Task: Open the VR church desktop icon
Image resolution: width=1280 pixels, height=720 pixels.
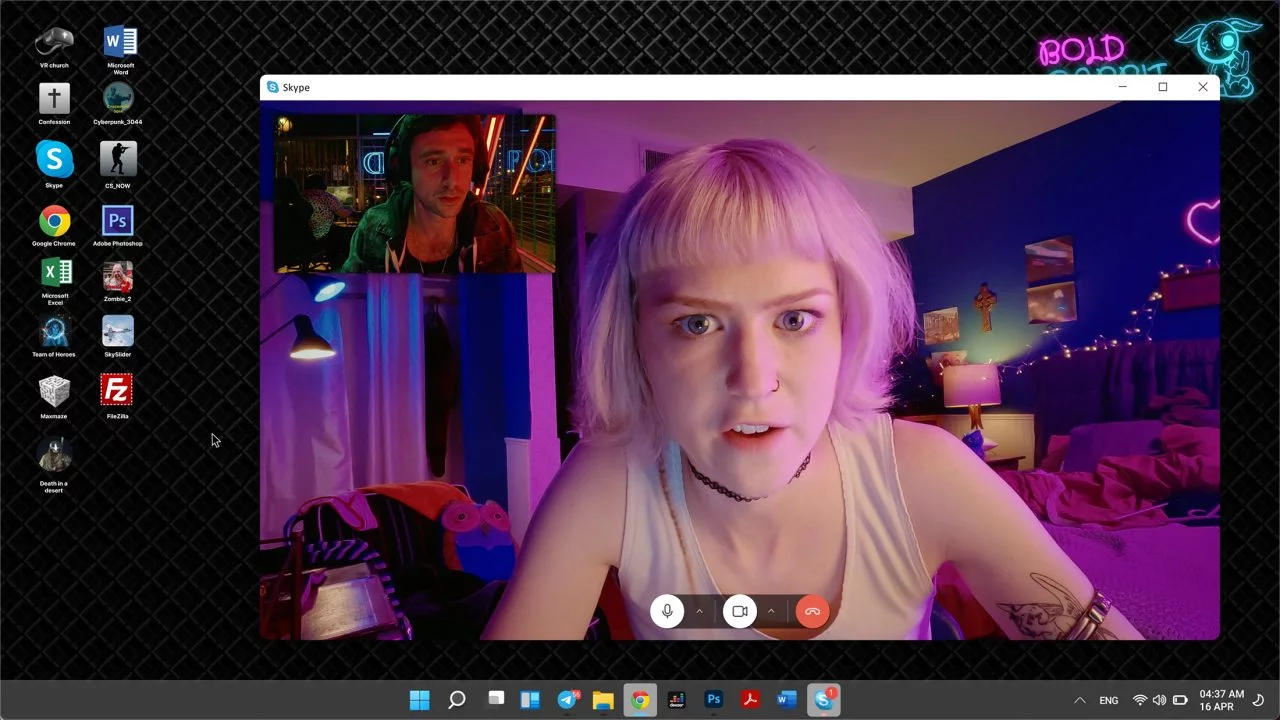Action: coord(54,42)
